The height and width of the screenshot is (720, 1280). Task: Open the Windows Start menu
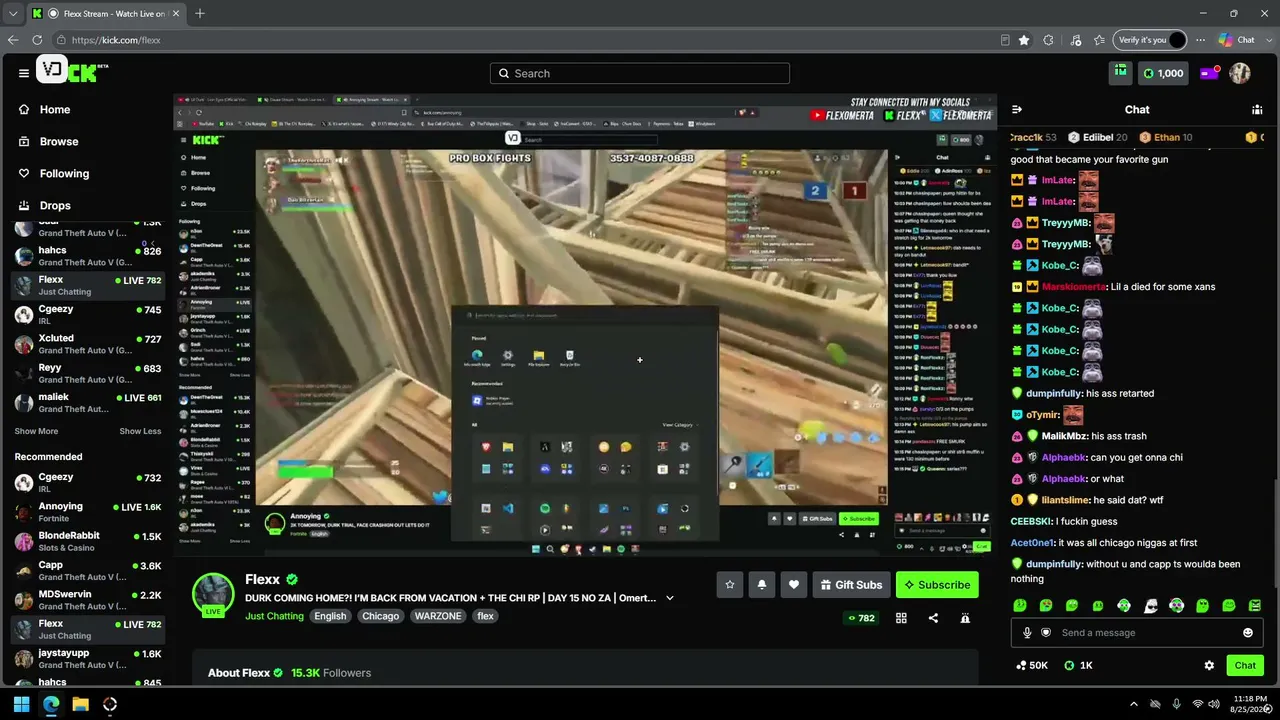[x=21, y=704]
